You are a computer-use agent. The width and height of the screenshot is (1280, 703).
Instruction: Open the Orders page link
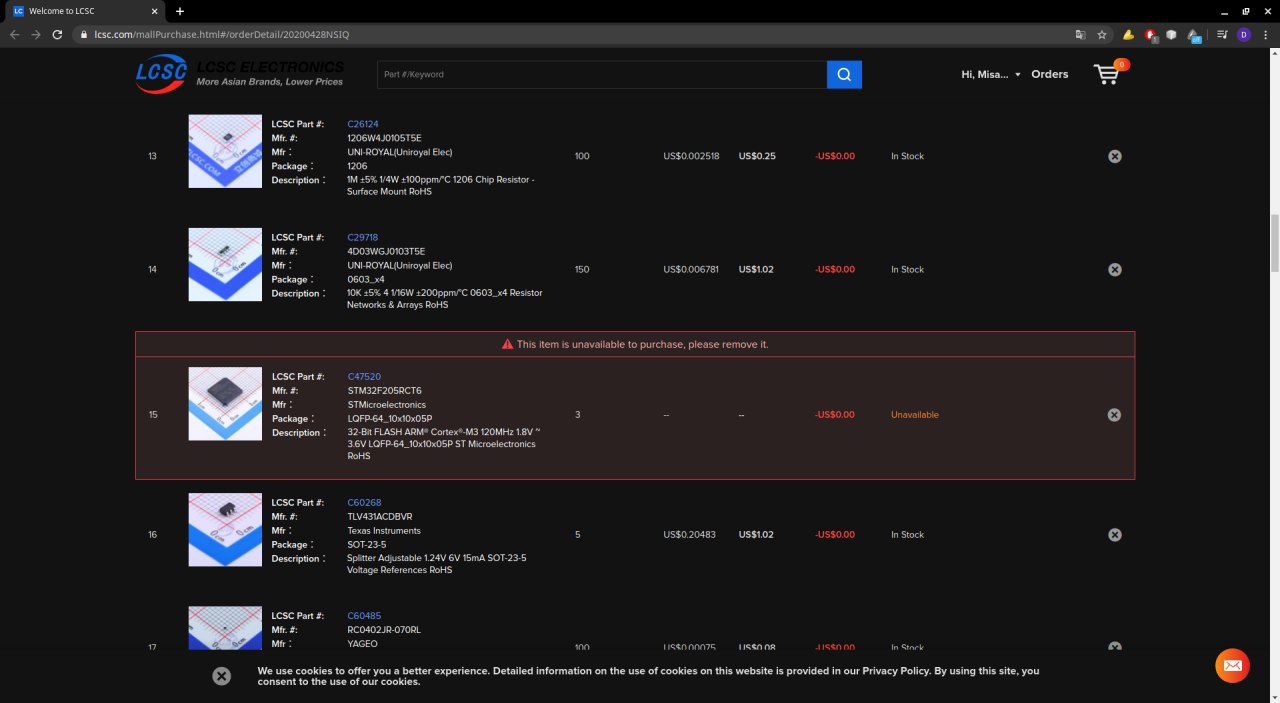(1050, 74)
